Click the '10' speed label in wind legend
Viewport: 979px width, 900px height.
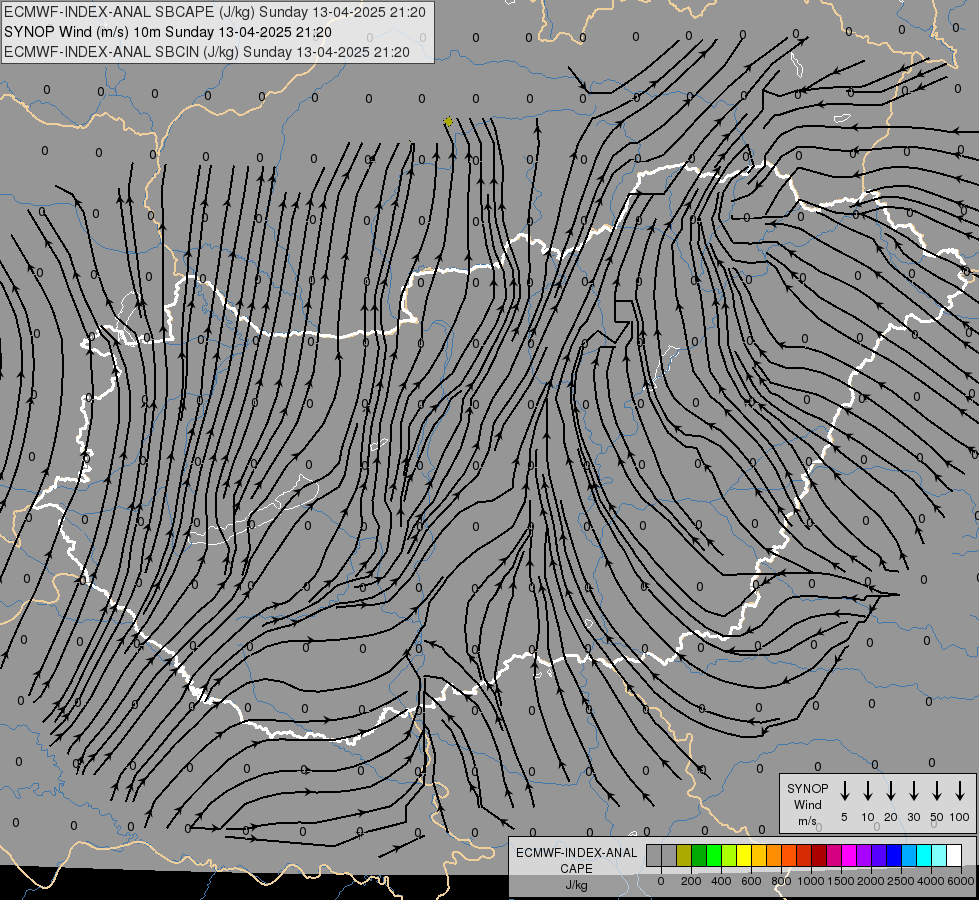[x=868, y=817]
